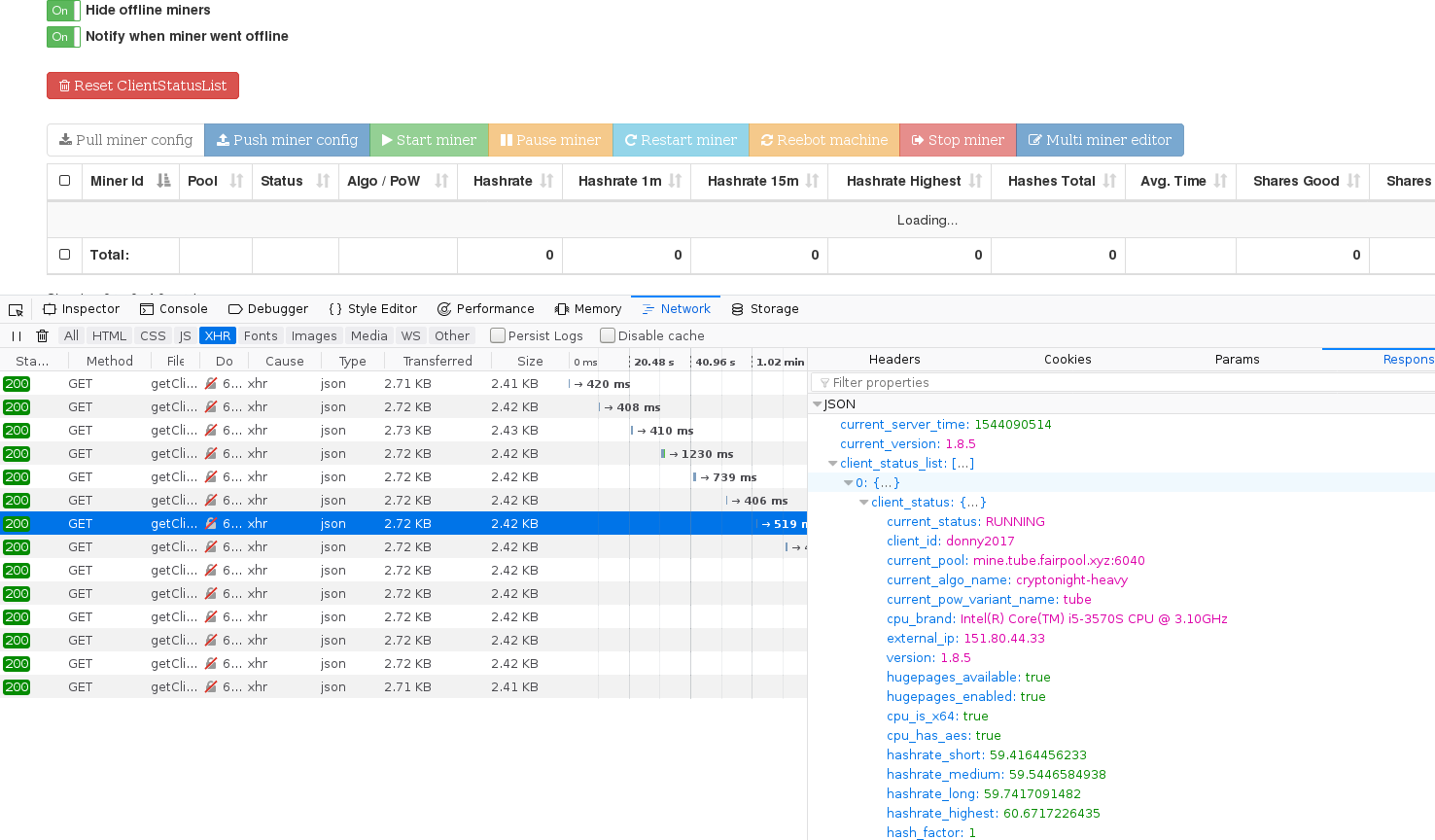Image resolution: width=1435 pixels, height=840 pixels.
Task: Show the Cookies panel tab
Action: click(x=1067, y=360)
